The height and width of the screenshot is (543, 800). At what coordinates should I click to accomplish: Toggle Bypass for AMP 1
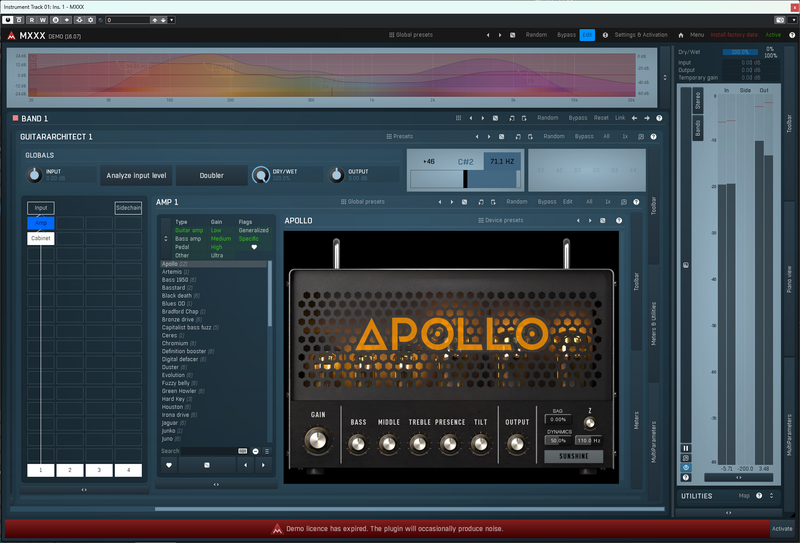coord(547,202)
